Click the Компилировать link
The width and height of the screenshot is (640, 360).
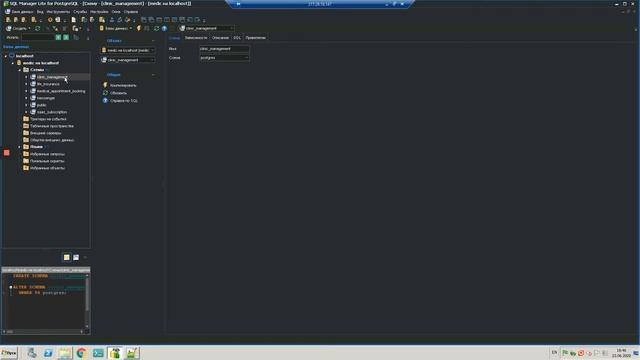[x=123, y=85]
